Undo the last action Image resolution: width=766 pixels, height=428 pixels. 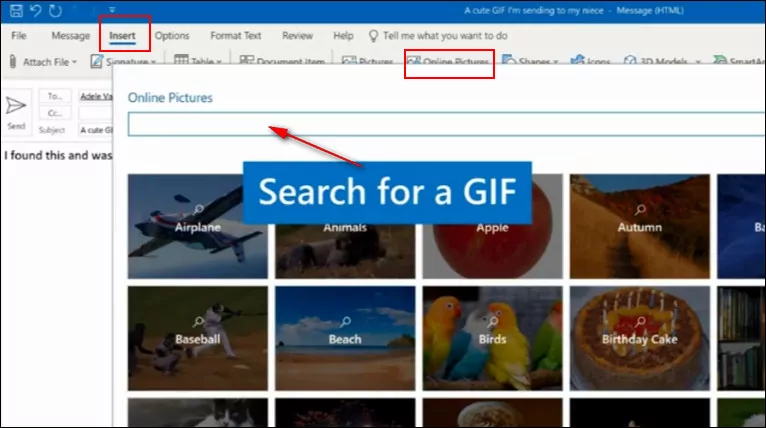[36, 10]
